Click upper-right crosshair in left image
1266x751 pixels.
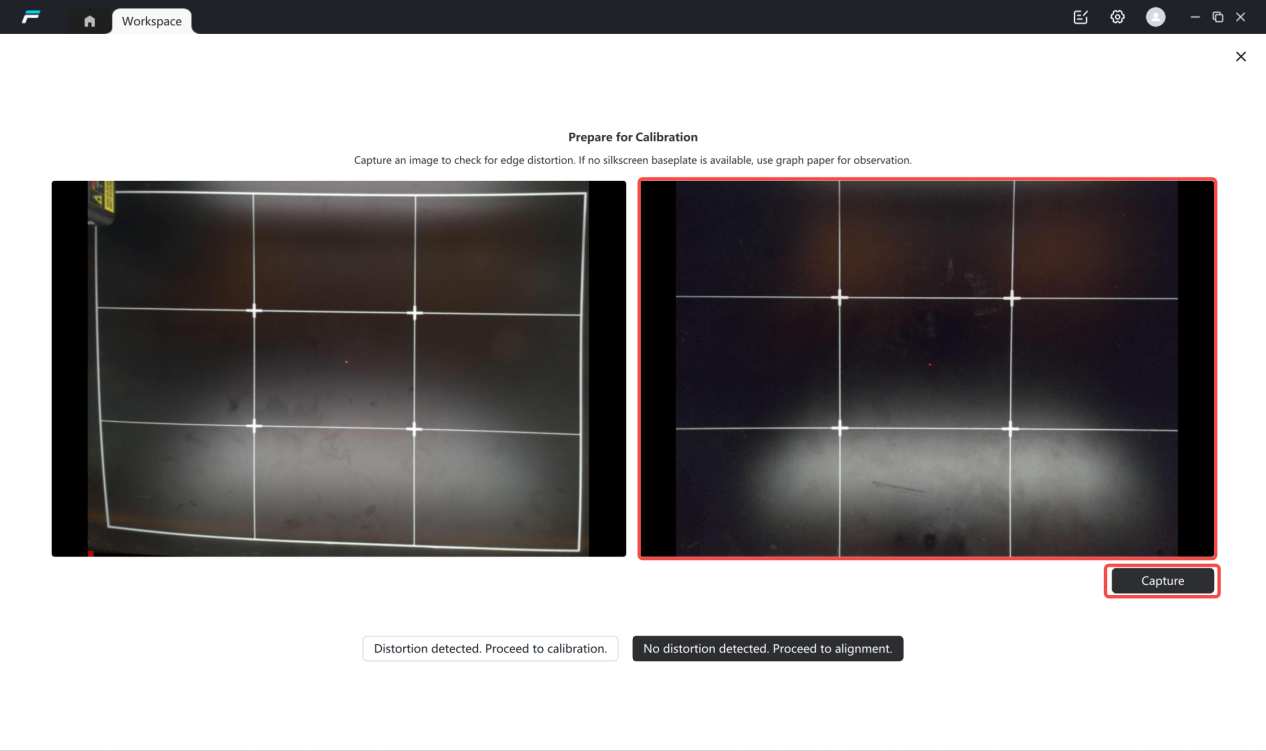tap(415, 313)
